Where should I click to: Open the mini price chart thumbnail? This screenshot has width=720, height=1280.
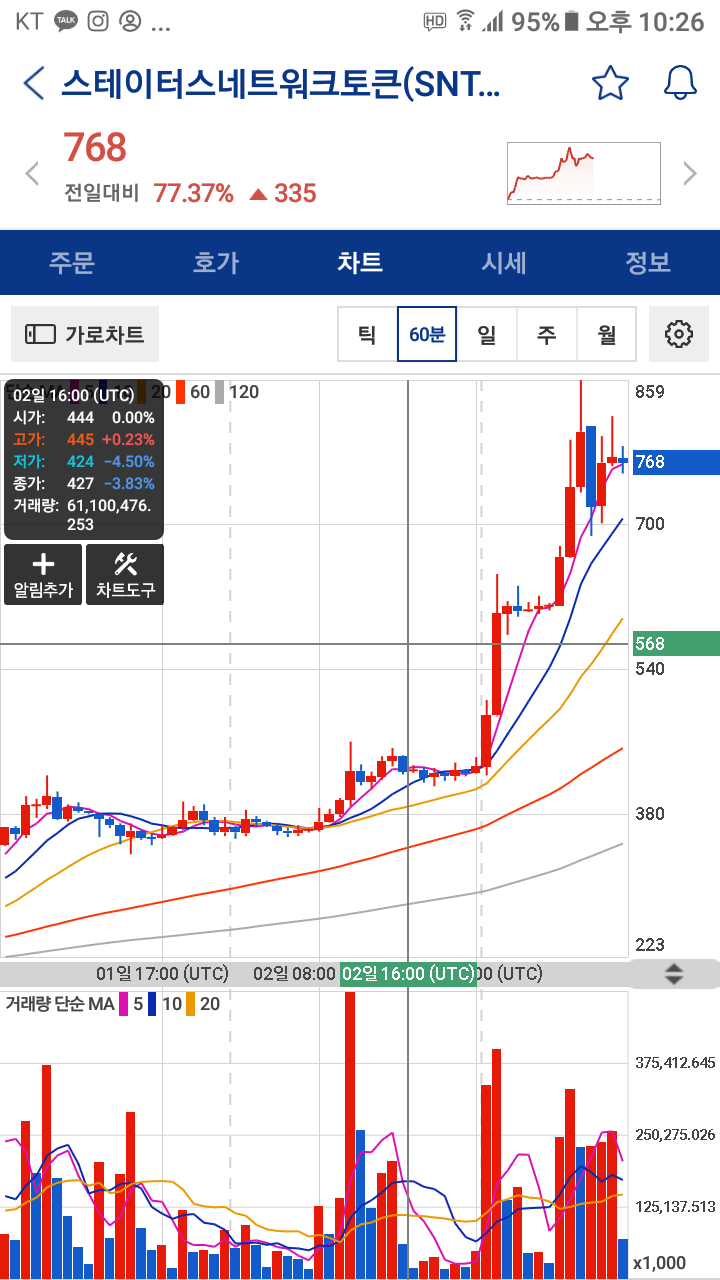[584, 173]
